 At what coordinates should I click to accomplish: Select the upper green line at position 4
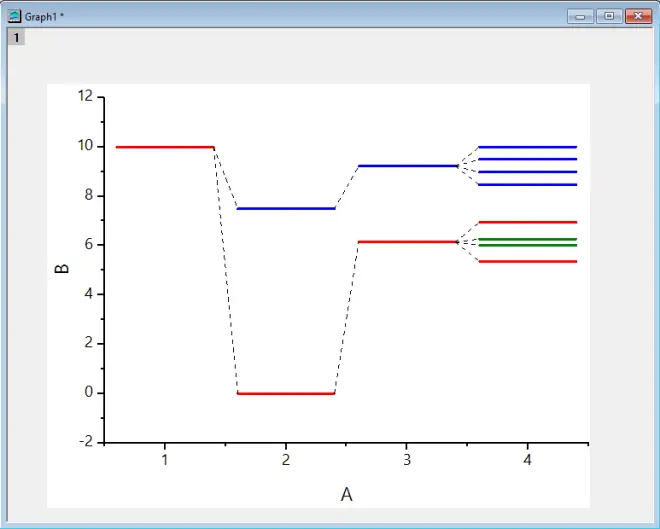tap(528, 239)
